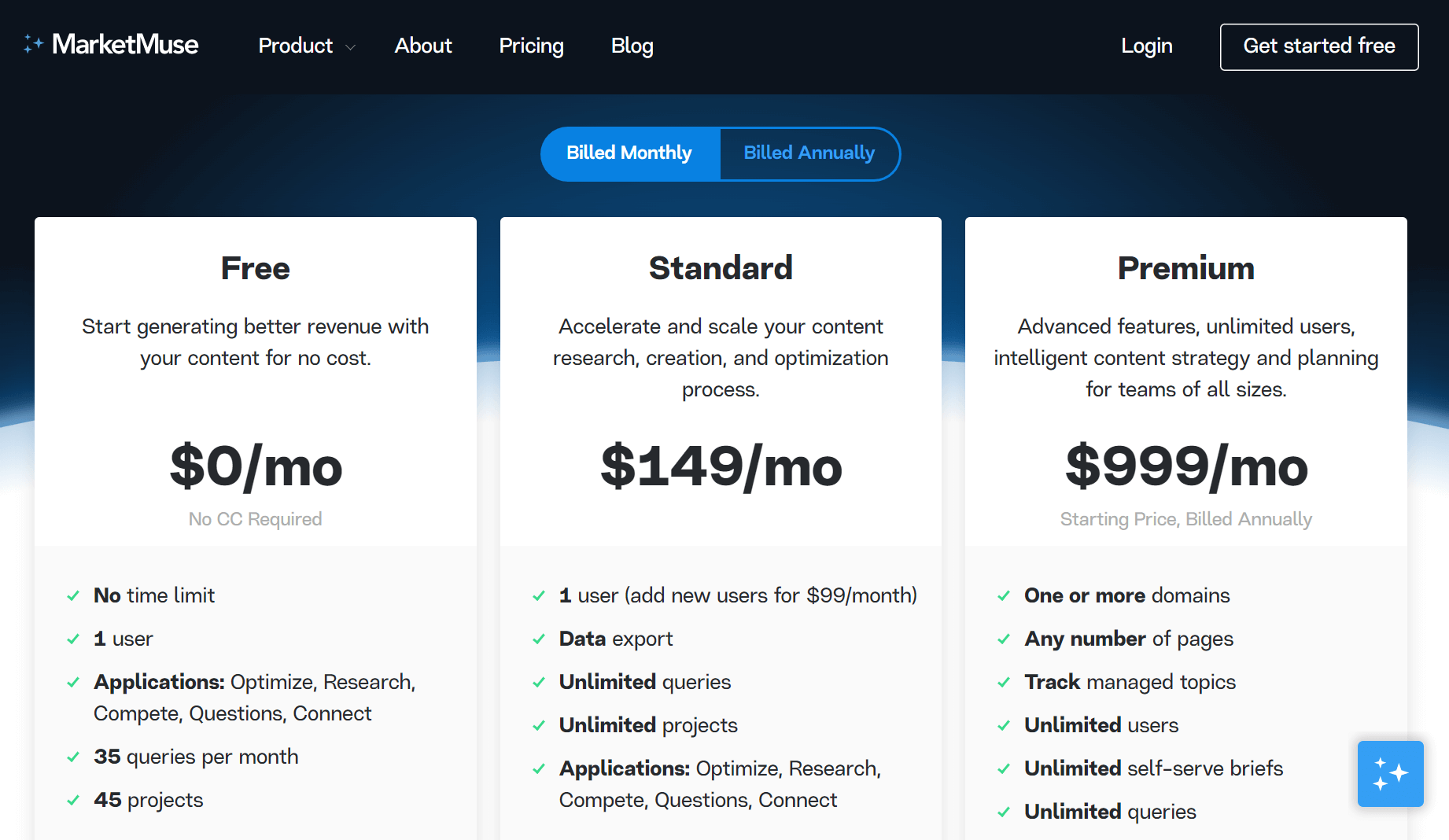The height and width of the screenshot is (840, 1449).
Task: Click the $0/mo price
Action: 256,466
